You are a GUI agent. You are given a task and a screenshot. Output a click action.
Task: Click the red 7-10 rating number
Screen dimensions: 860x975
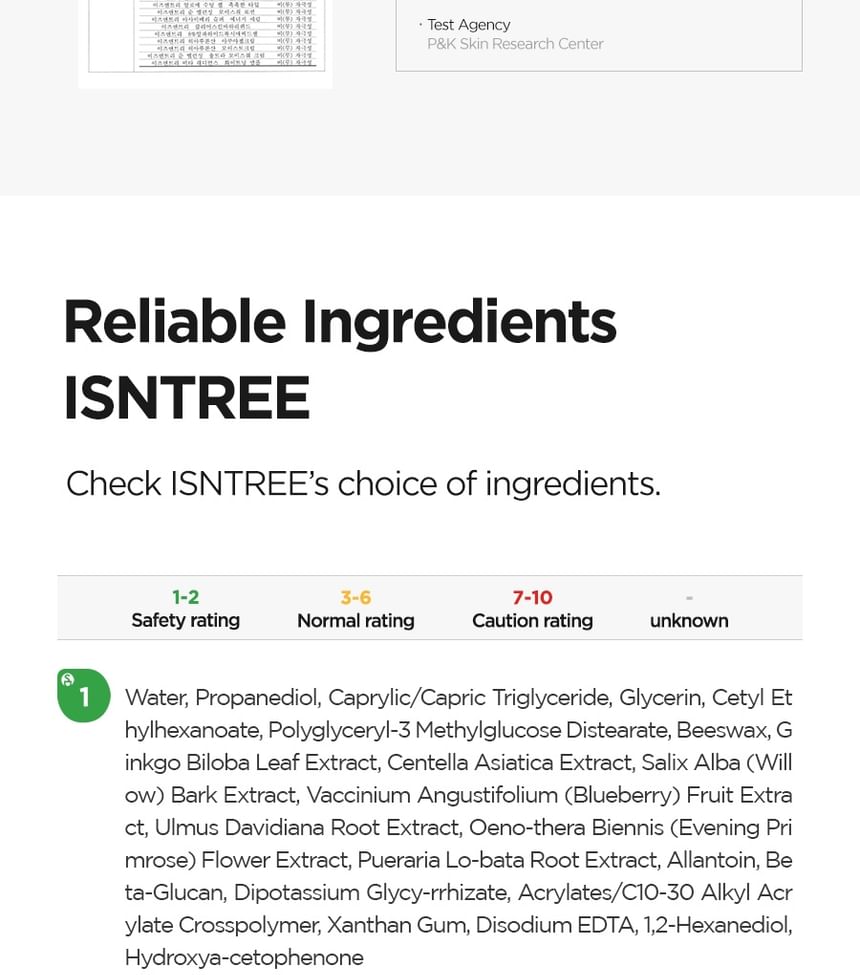[x=532, y=597]
